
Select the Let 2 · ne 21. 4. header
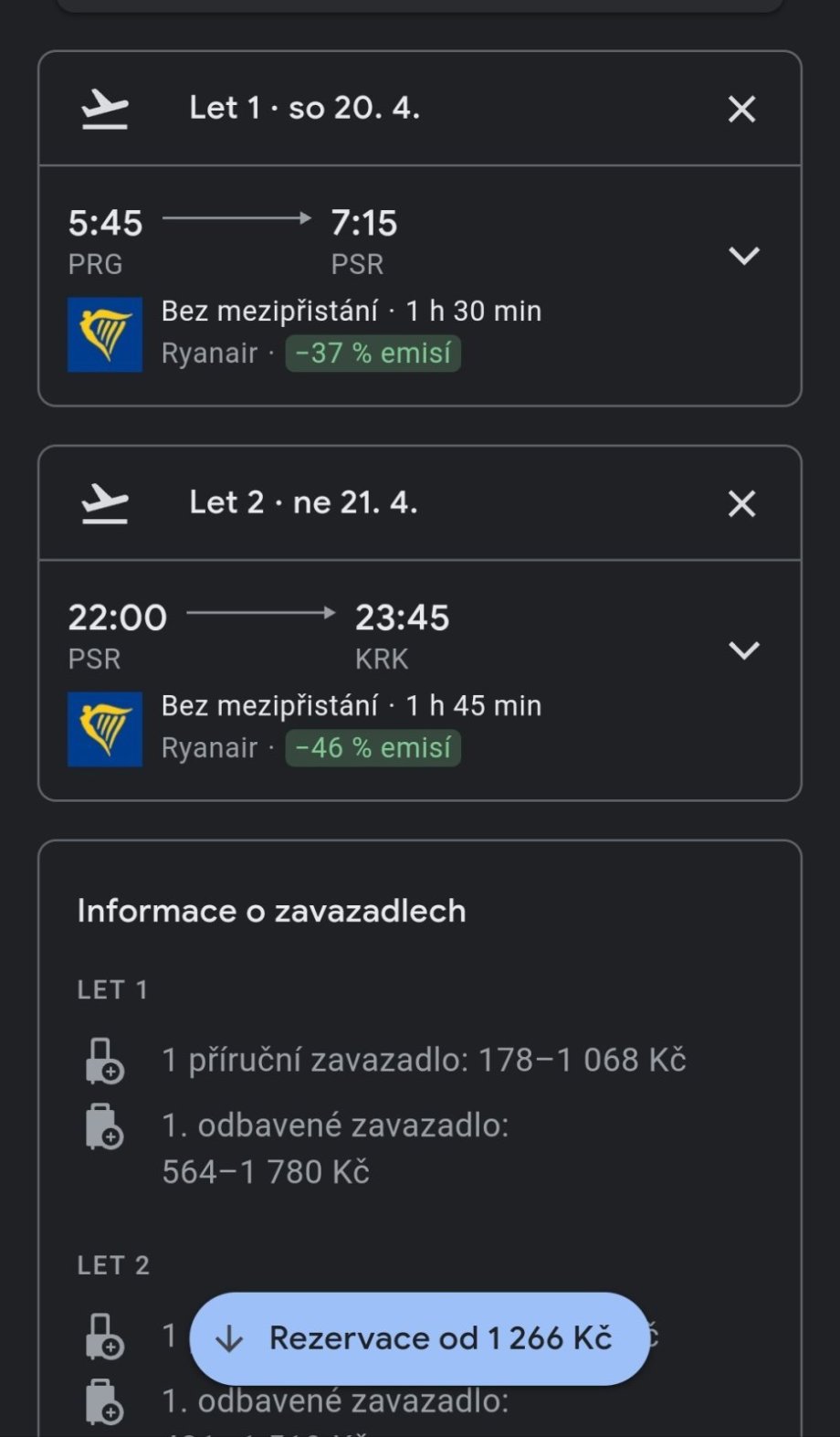pos(303,503)
